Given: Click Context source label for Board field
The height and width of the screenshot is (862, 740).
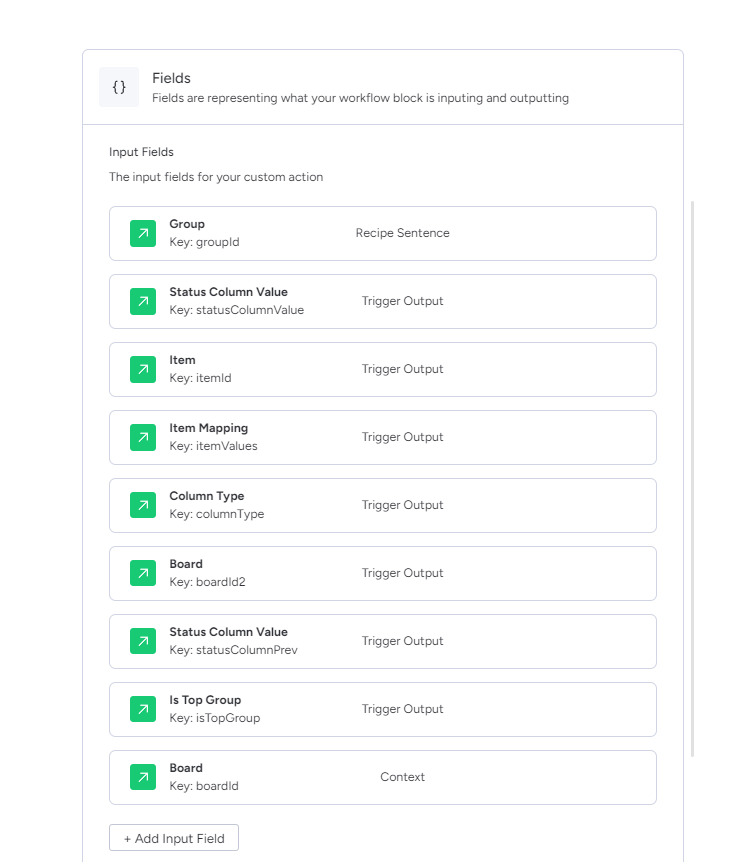Looking at the screenshot, I should pyautogui.click(x=402, y=777).
